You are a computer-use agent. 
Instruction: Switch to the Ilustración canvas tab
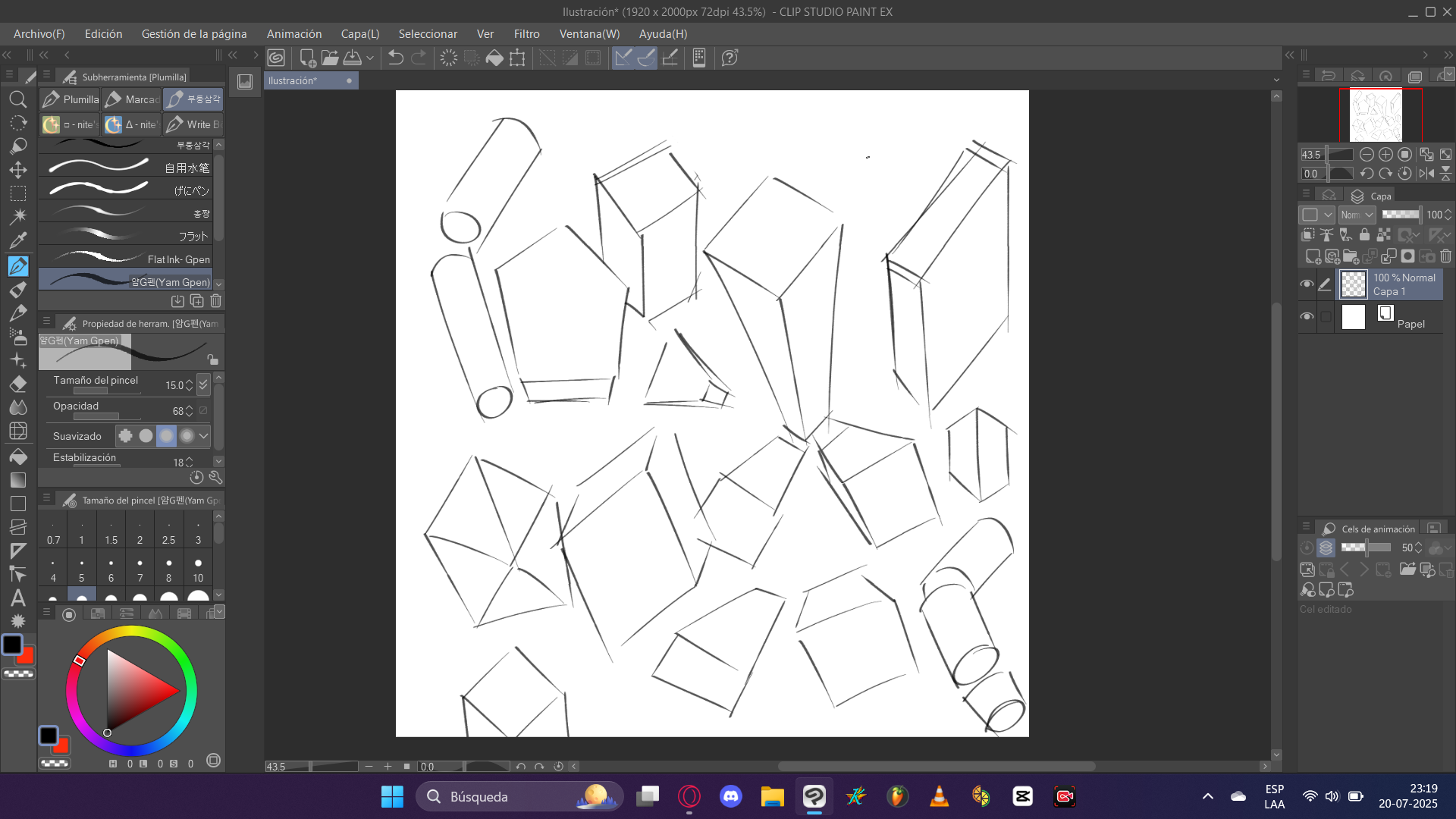click(x=311, y=80)
